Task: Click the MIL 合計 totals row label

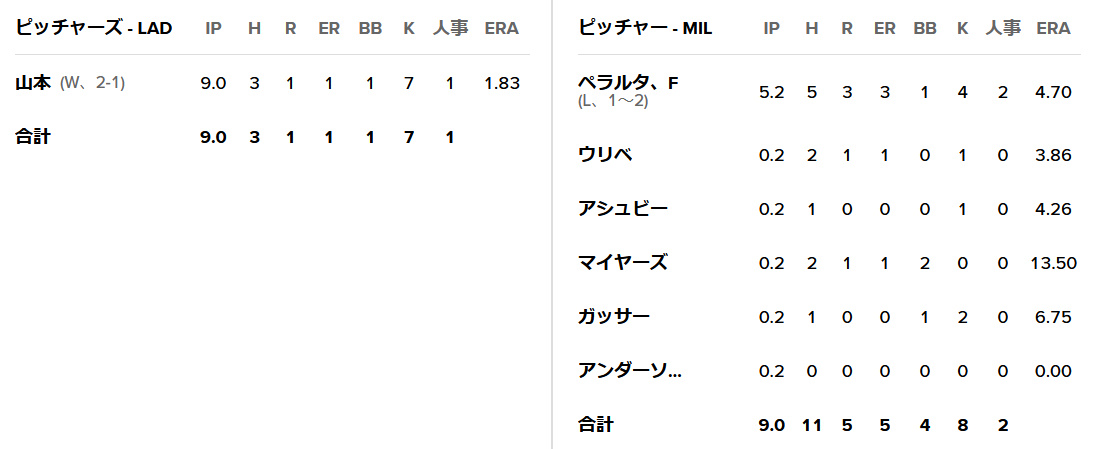Action: click(595, 425)
